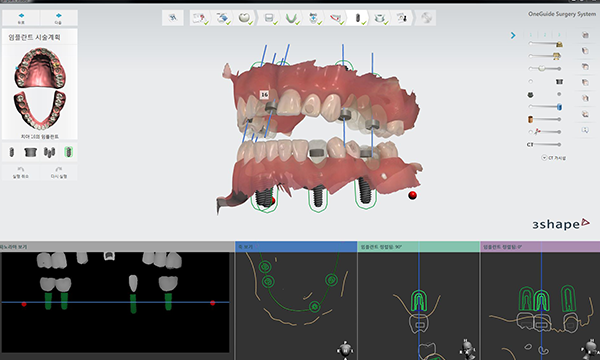
Task: Click the redo button in left panel
Action: [59, 172]
